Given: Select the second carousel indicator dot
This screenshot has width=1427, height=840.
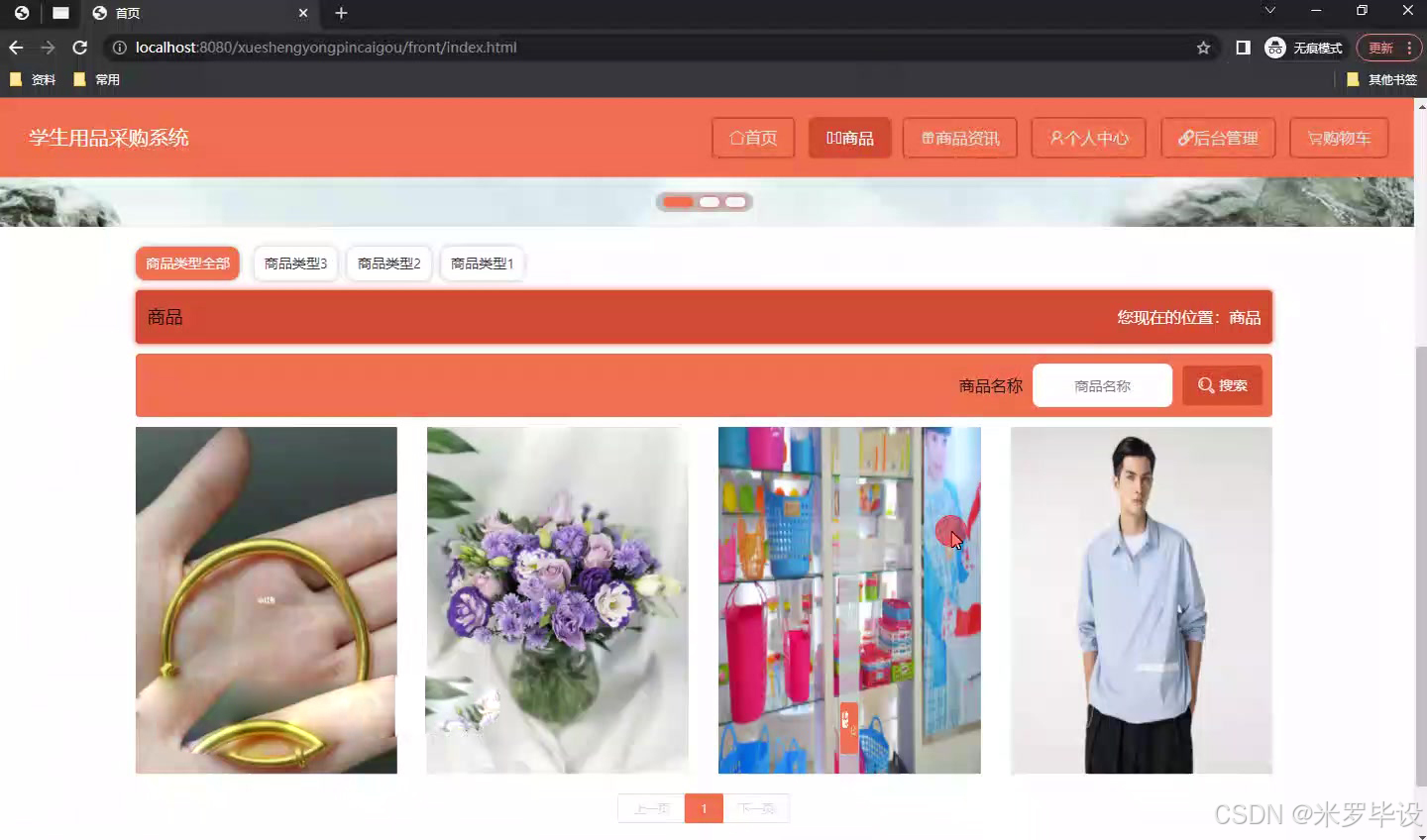Looking at the screenshot, I should pos(710,202).
